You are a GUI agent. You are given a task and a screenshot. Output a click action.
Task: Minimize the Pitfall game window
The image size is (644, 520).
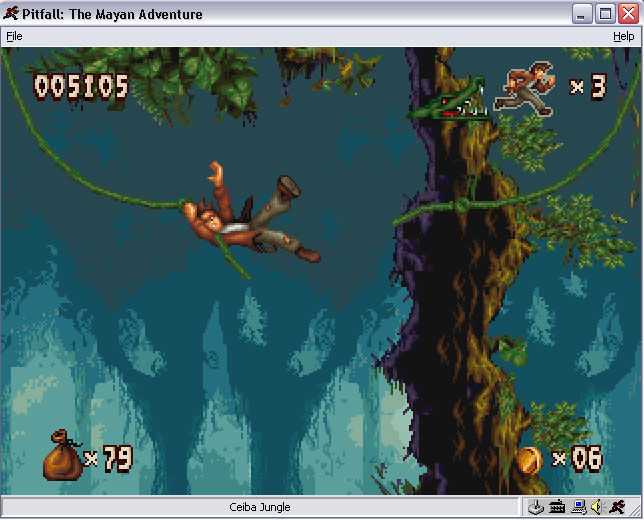[x=583, y=14]
